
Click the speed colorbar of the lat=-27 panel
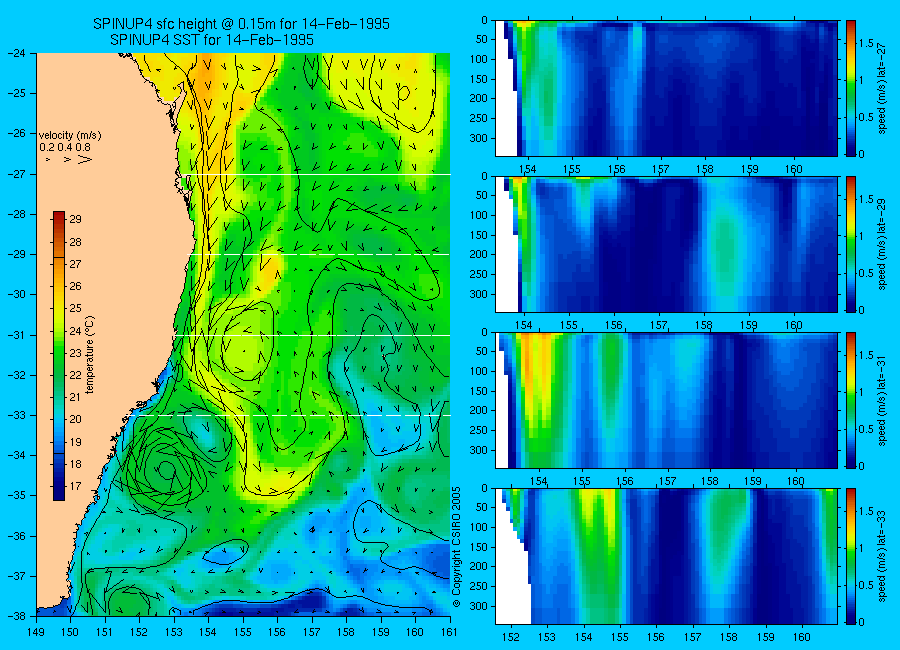[851, 88]
